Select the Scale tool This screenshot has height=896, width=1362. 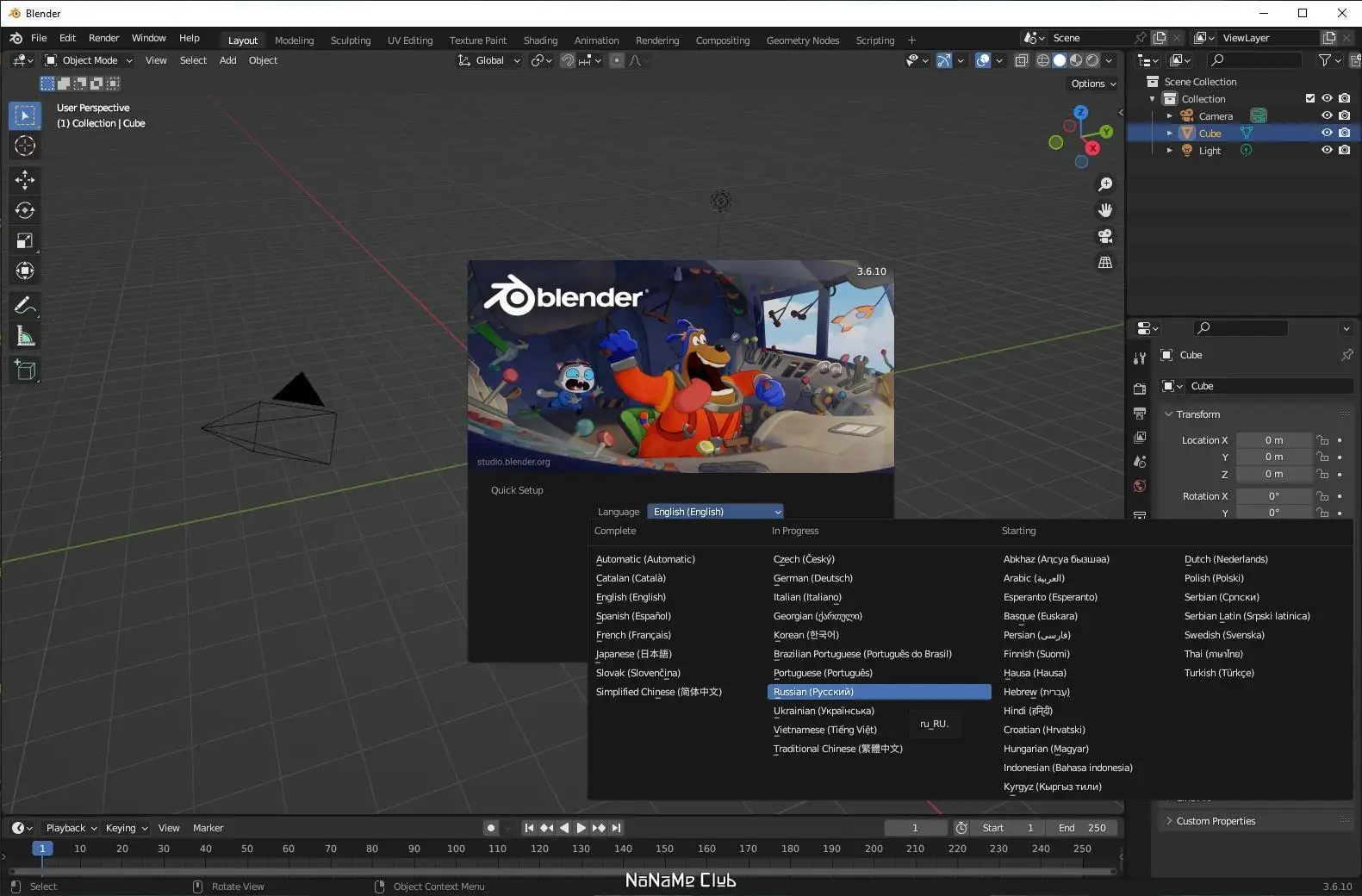click(x=25, y=241)
